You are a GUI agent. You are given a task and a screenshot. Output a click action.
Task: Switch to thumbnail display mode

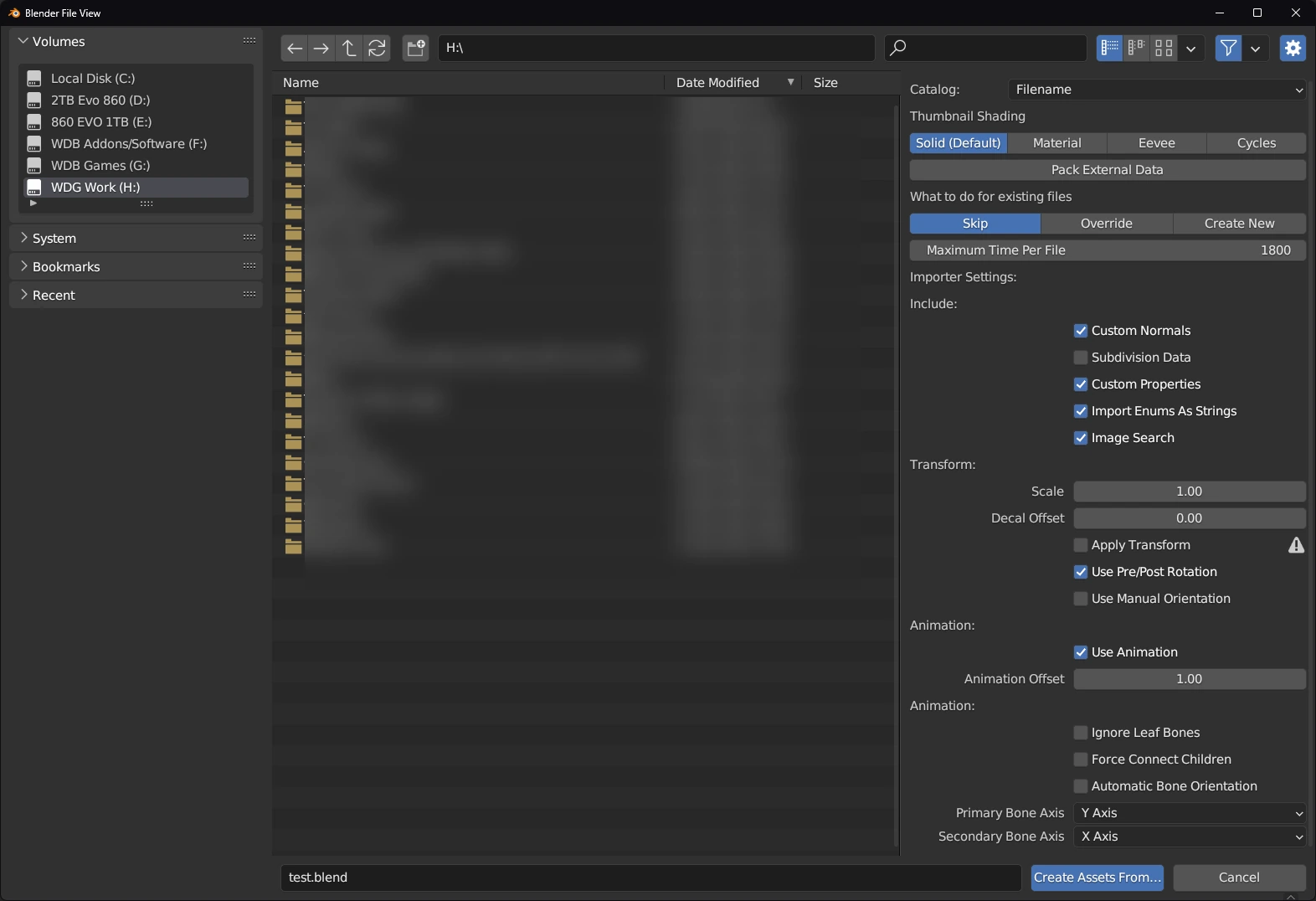1164,49
